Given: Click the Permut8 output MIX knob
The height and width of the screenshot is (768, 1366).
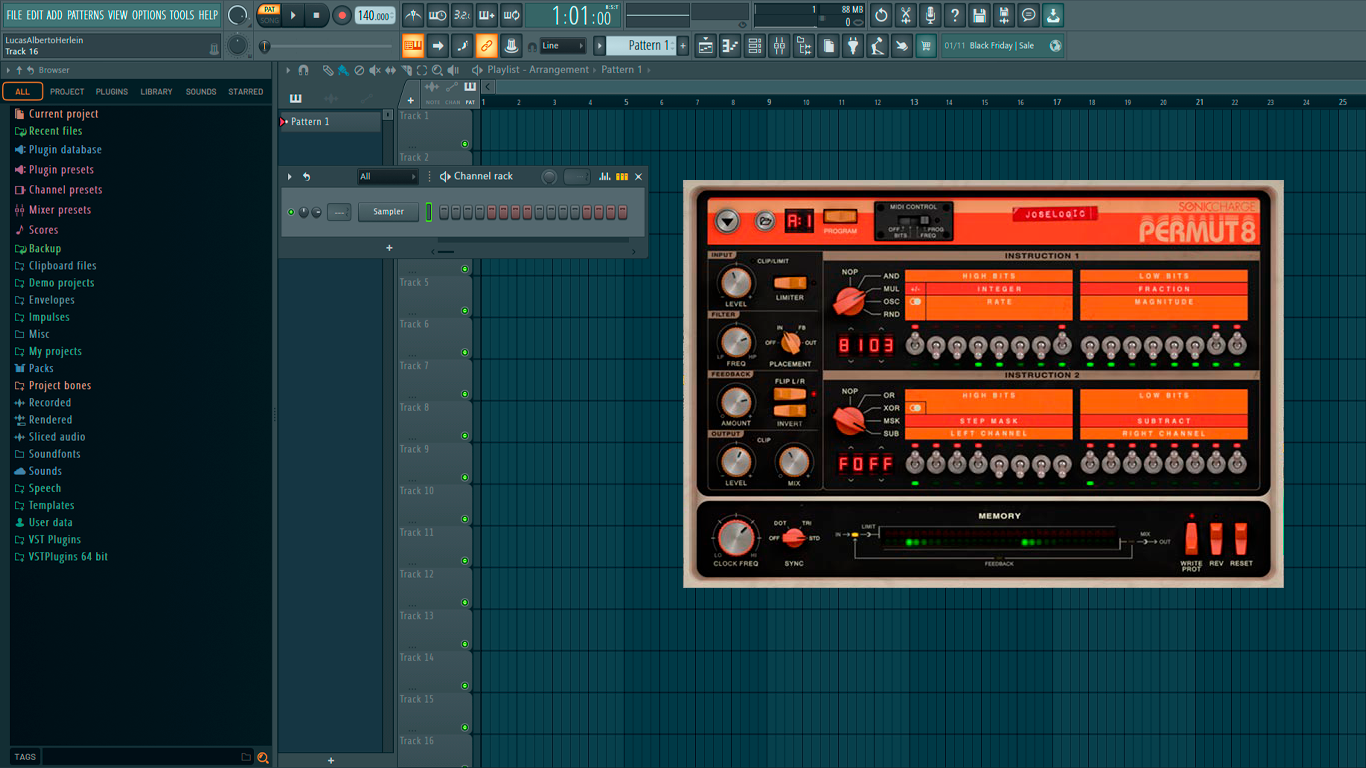Looking at the screenshot, I should pyautogui.click(x=793, y=462).
